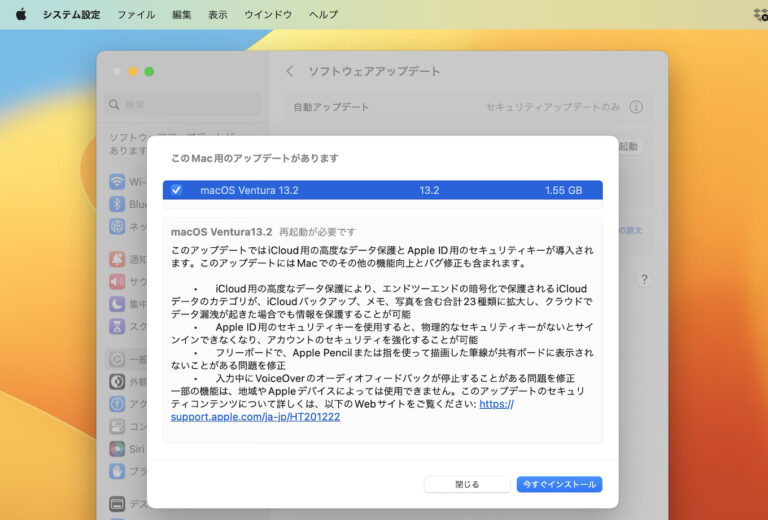Image resolution: width=768 pixels, height=520 pixels.
Task: Open the システム設定 menu
Action: 72,15
